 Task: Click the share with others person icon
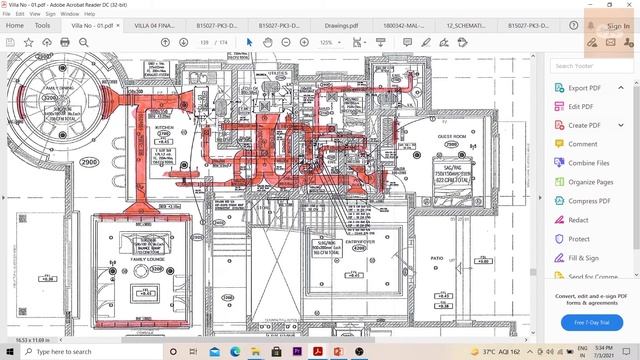point(629,42)
